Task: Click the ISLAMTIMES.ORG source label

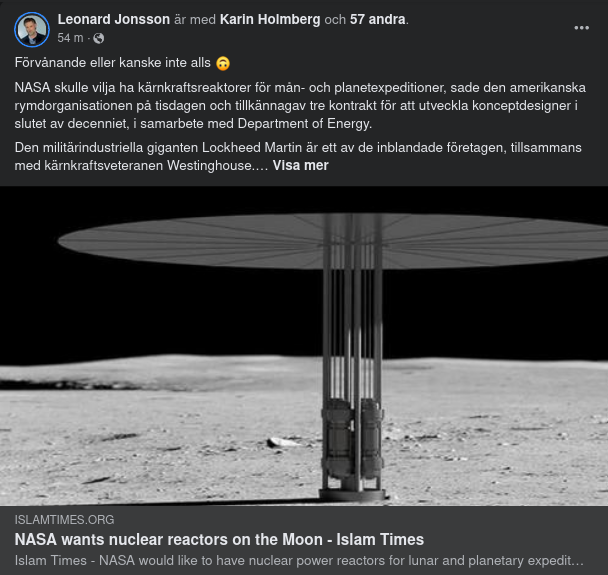Action: click(64, 520)
